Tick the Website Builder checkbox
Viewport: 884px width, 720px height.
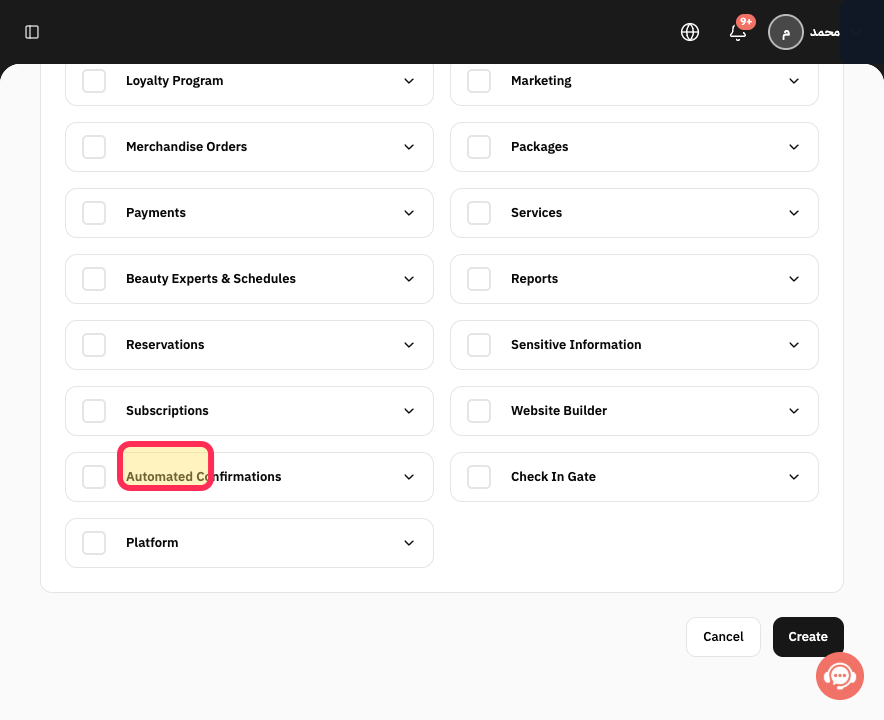point(479,411)
